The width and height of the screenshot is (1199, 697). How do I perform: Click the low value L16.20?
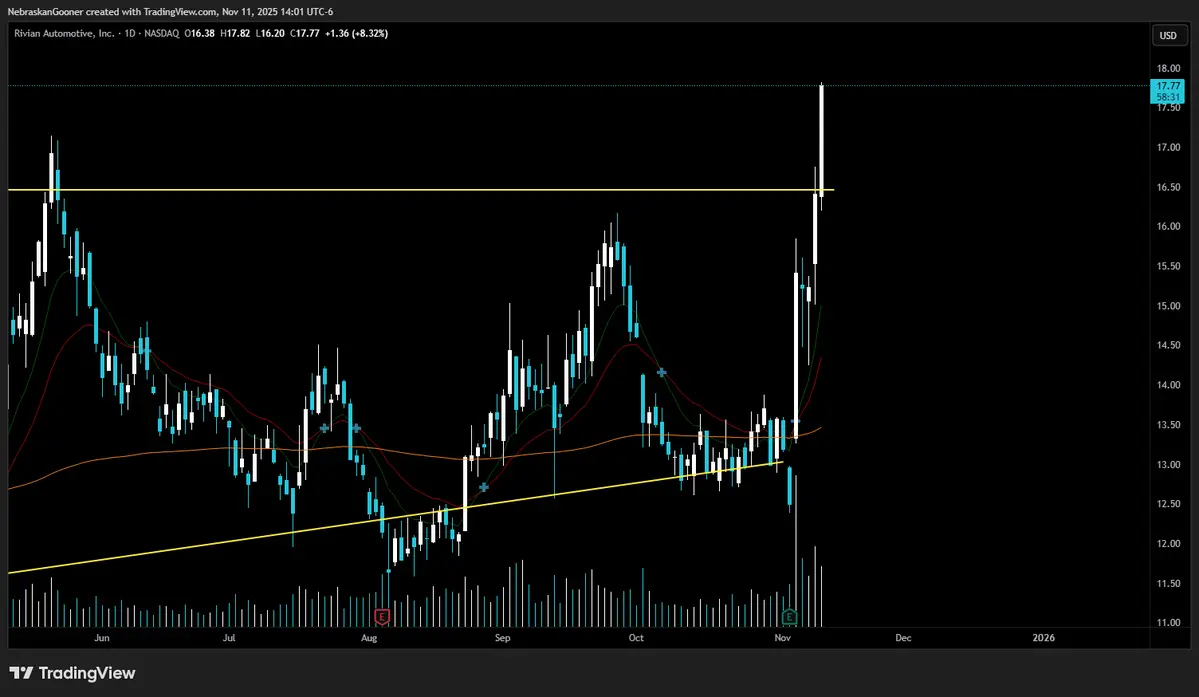click(270, 34)
